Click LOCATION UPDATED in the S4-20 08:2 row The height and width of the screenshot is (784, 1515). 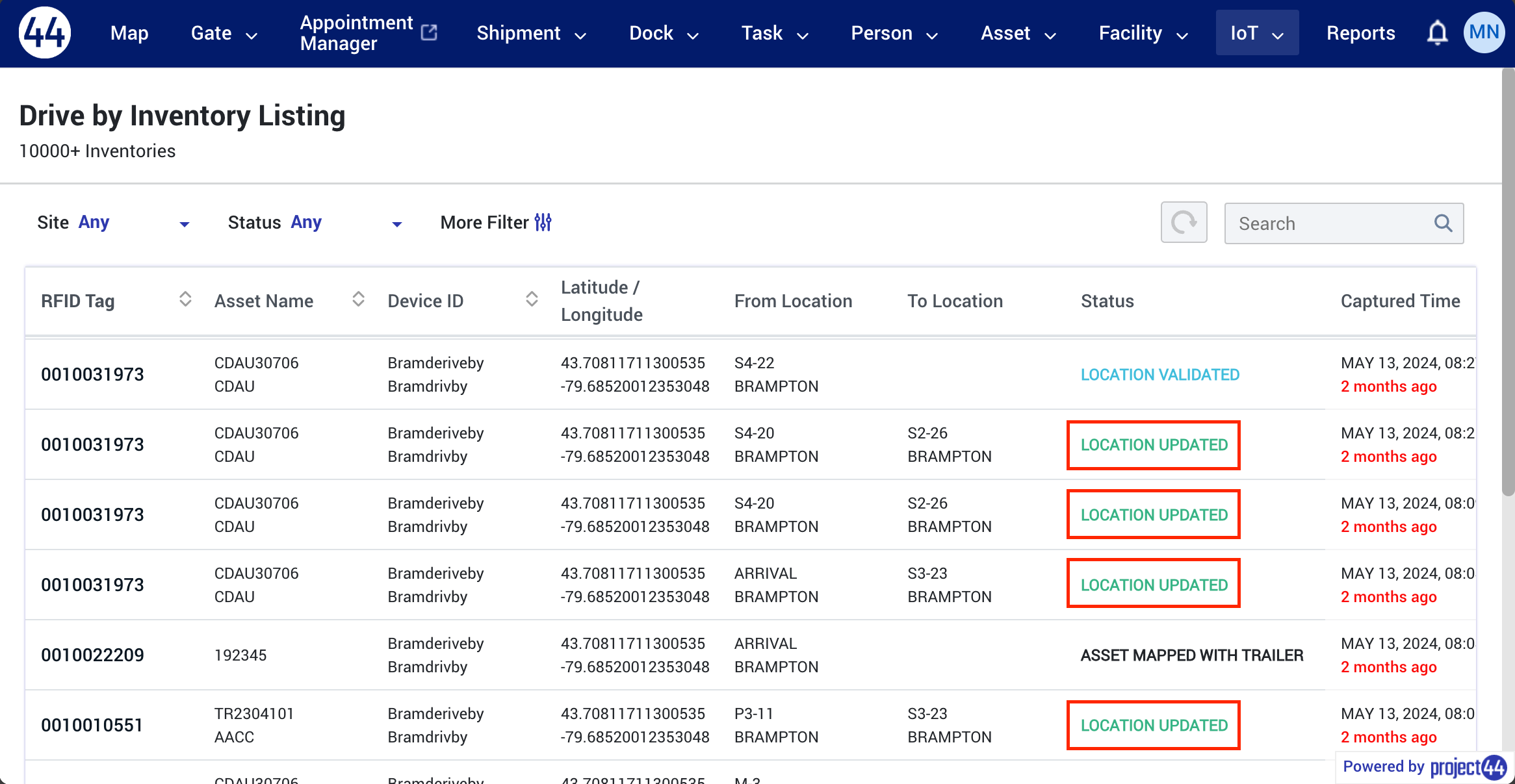tap(1154, 445)
